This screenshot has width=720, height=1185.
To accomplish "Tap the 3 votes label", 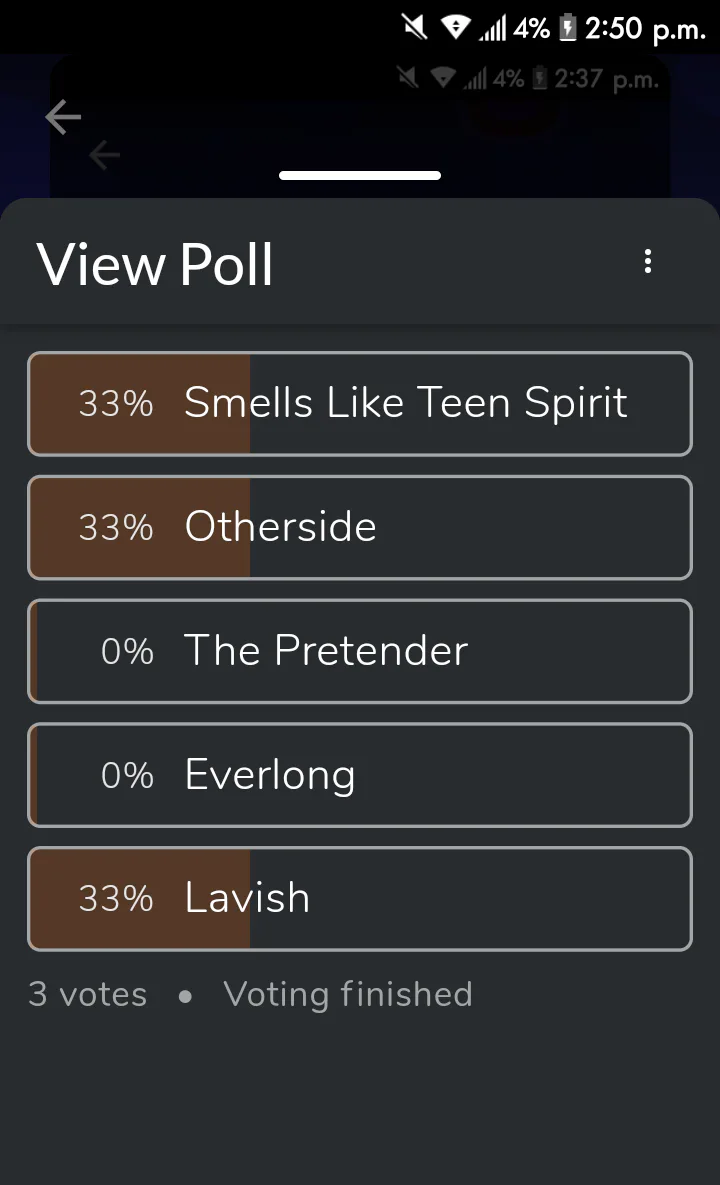I will click(x=88, y=995).
